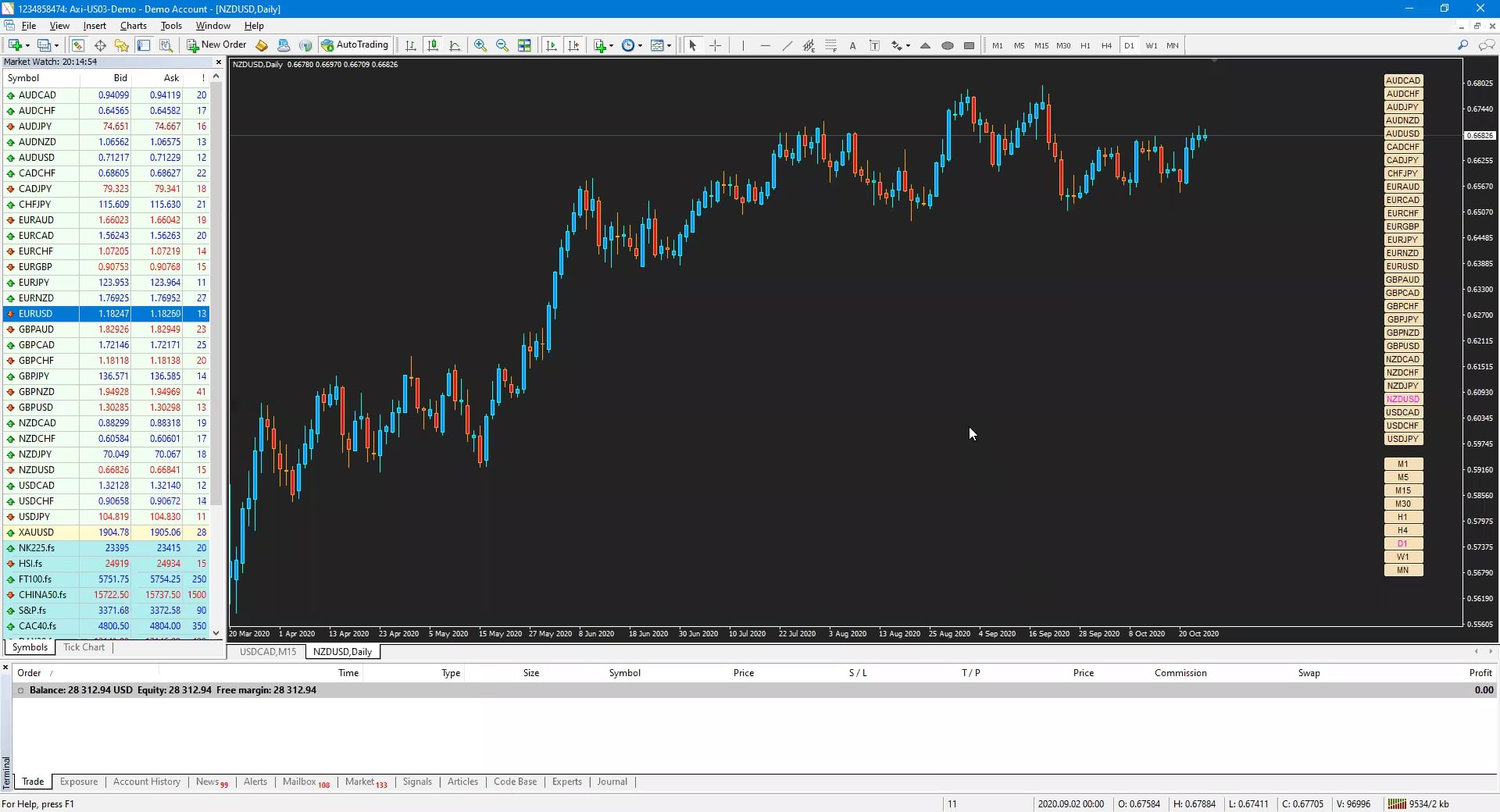This screenshot has height=812, width=1500.
Task: Open the Charts menu
Action: [134, 26]
